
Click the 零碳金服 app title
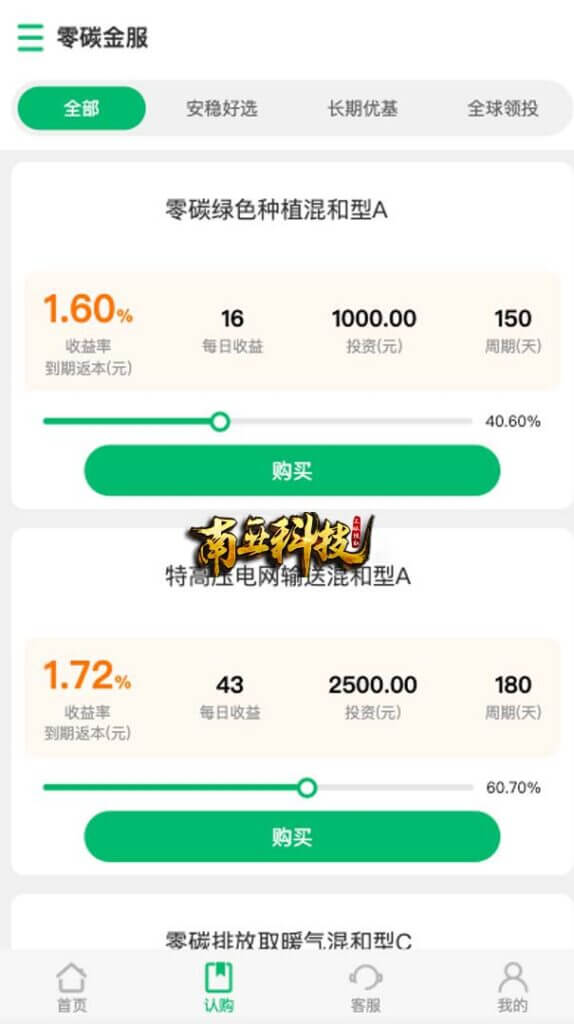[102, 37]
